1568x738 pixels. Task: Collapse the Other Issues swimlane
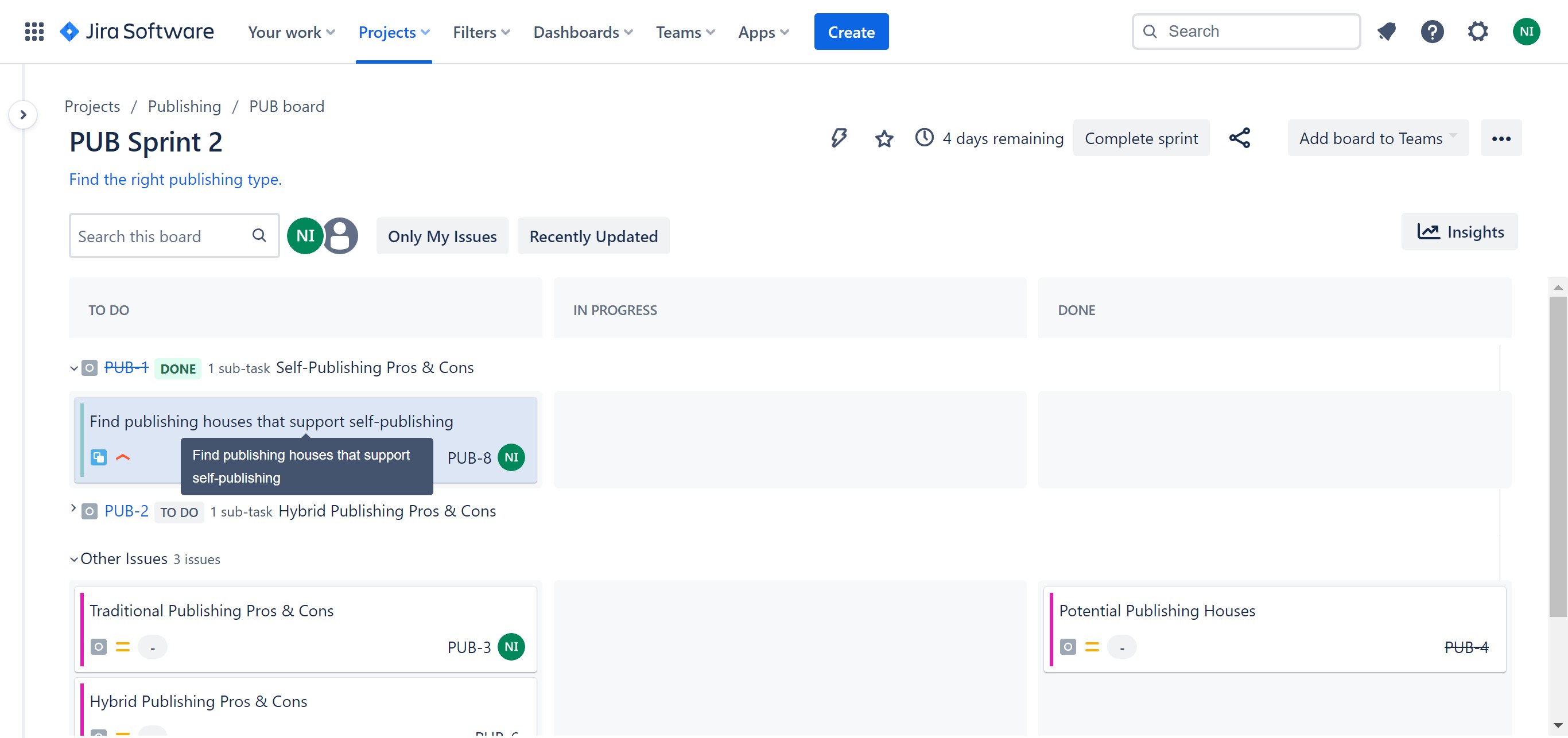(x=73, y=559)
